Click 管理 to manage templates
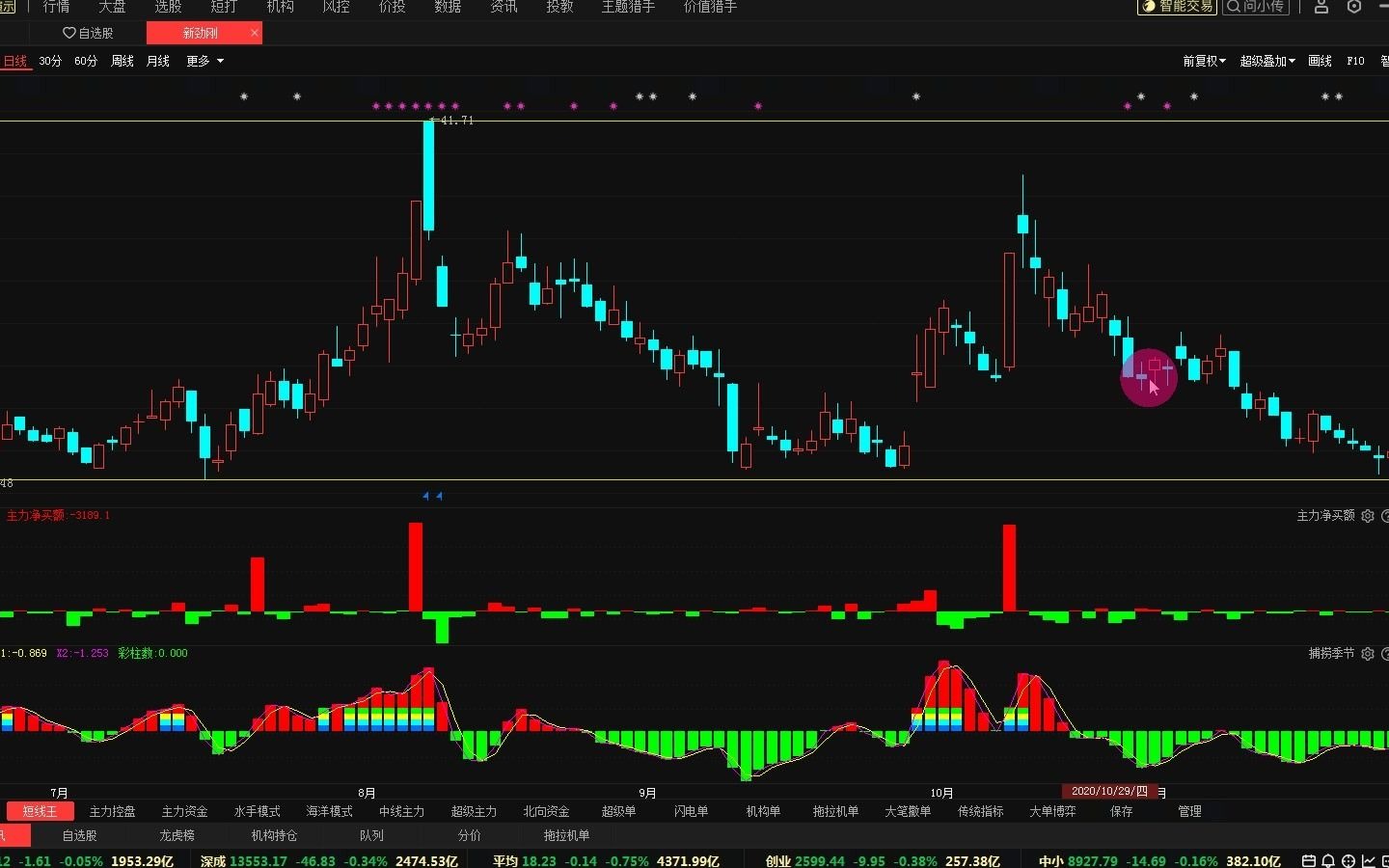 (x=1189, y=811)
